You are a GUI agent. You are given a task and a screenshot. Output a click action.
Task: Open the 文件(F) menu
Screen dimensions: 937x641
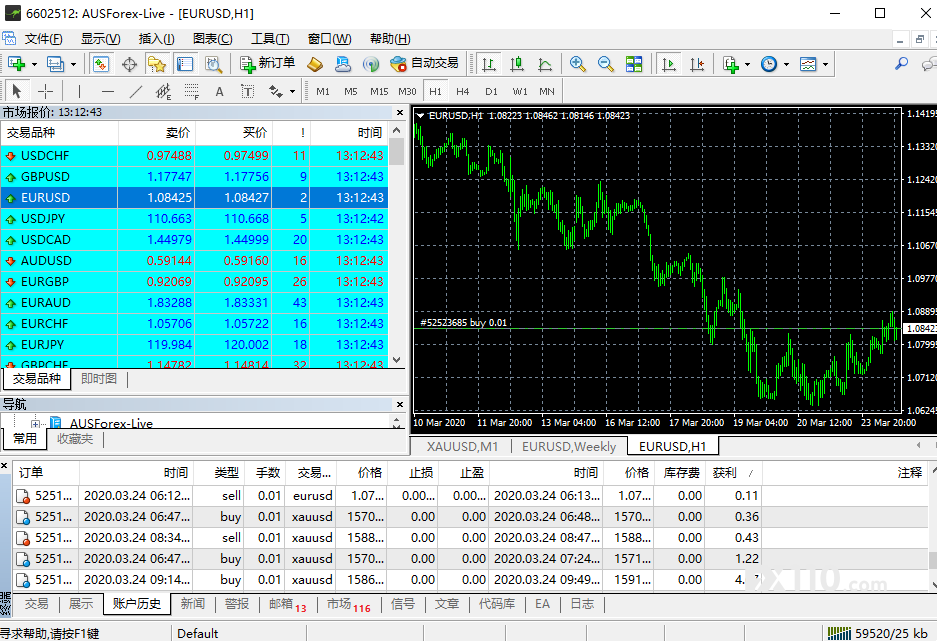click(43, 39)
